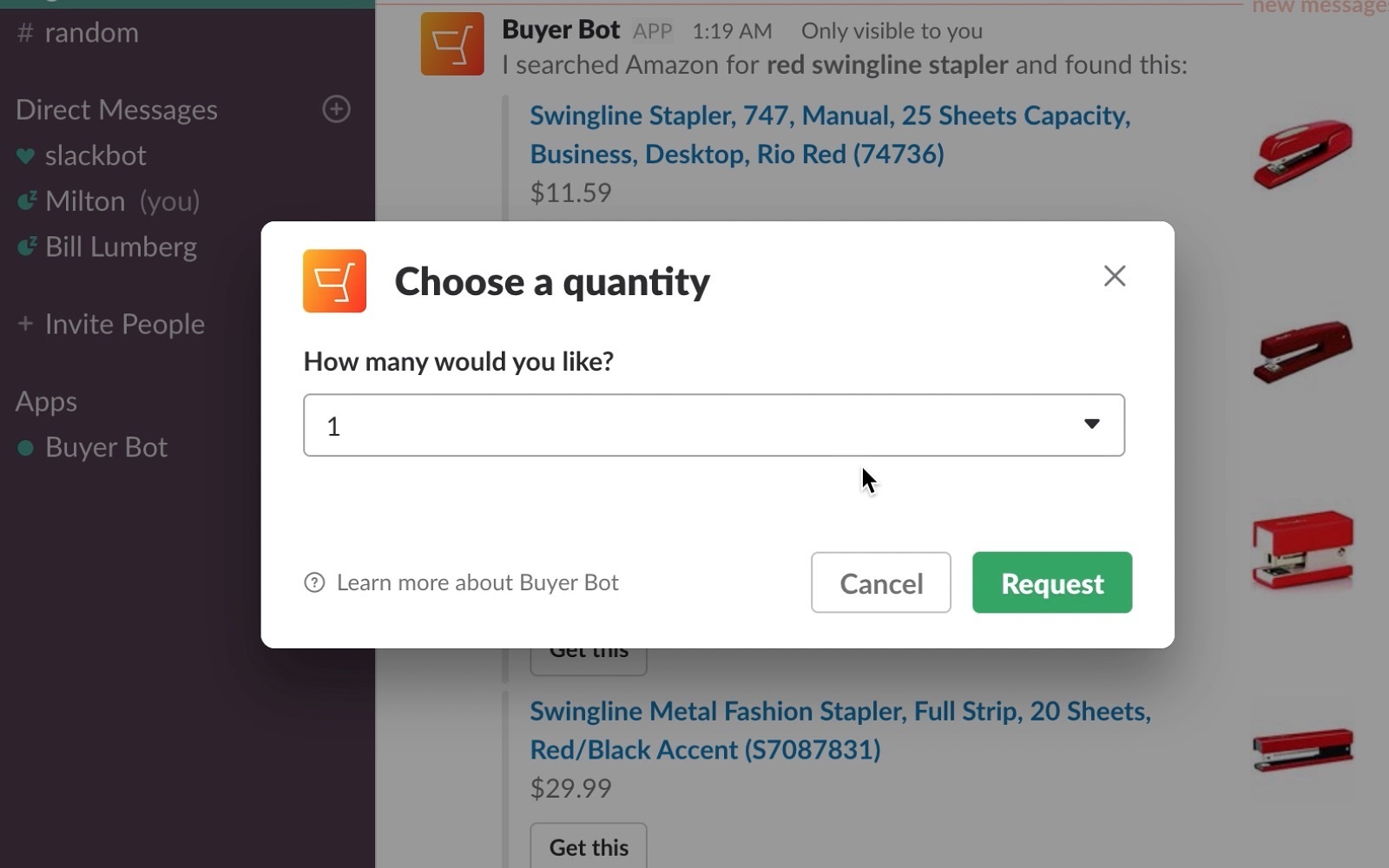Cancel the quantity selection

click(880, 582)
